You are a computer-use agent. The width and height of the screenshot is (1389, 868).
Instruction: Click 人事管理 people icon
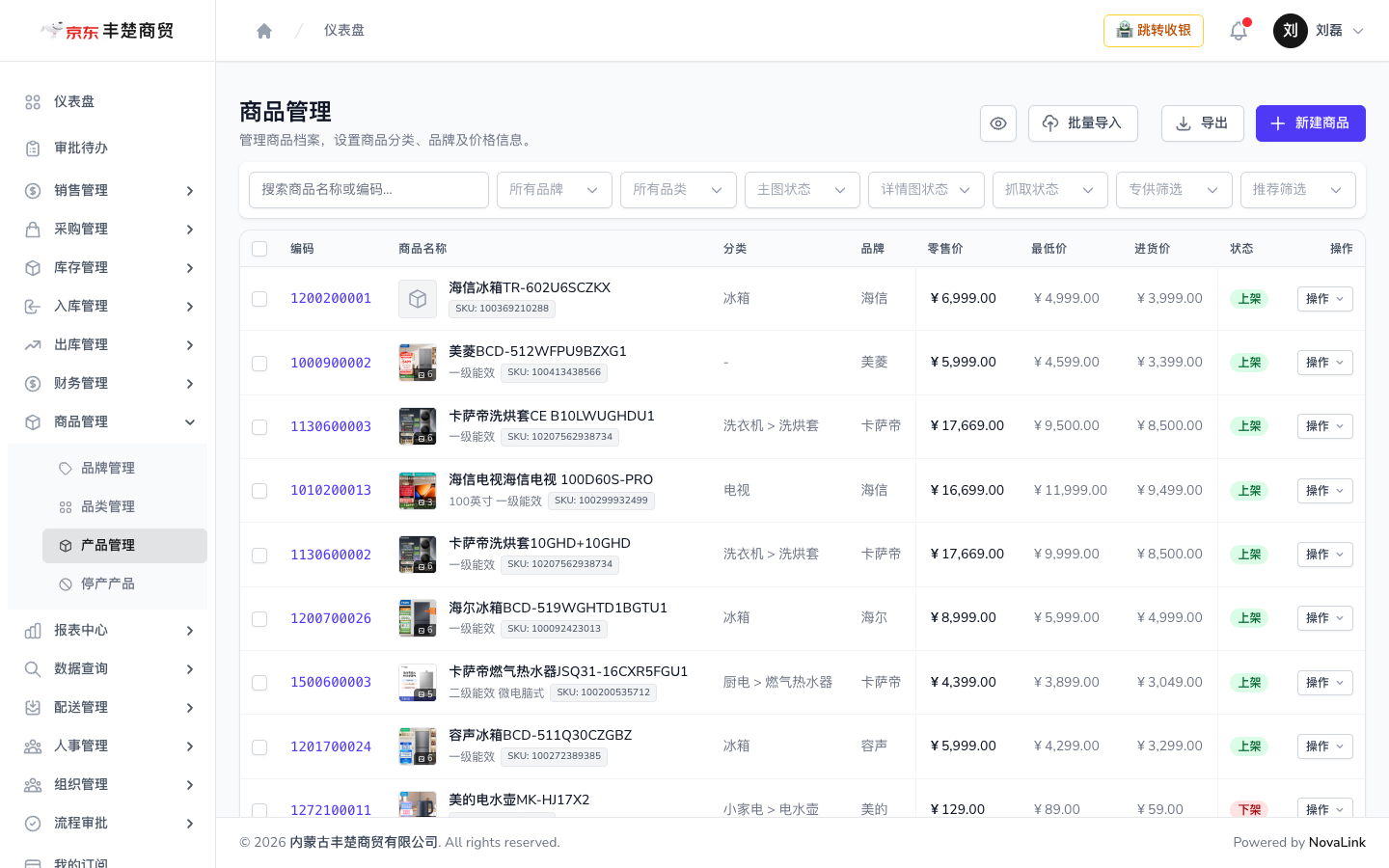click(x=33, y=746)
